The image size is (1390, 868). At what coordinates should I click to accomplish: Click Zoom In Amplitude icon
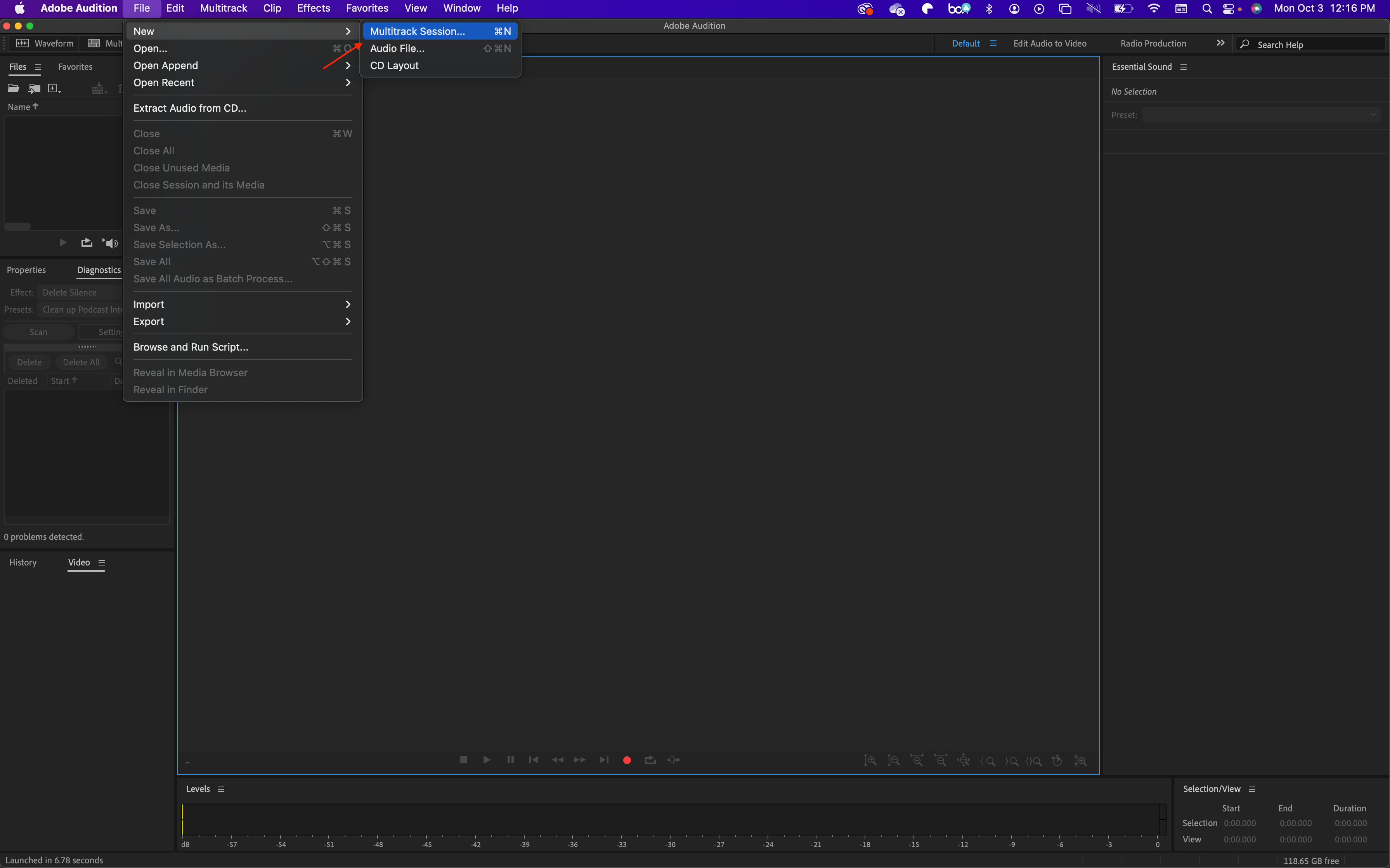[x=870, y=761]
